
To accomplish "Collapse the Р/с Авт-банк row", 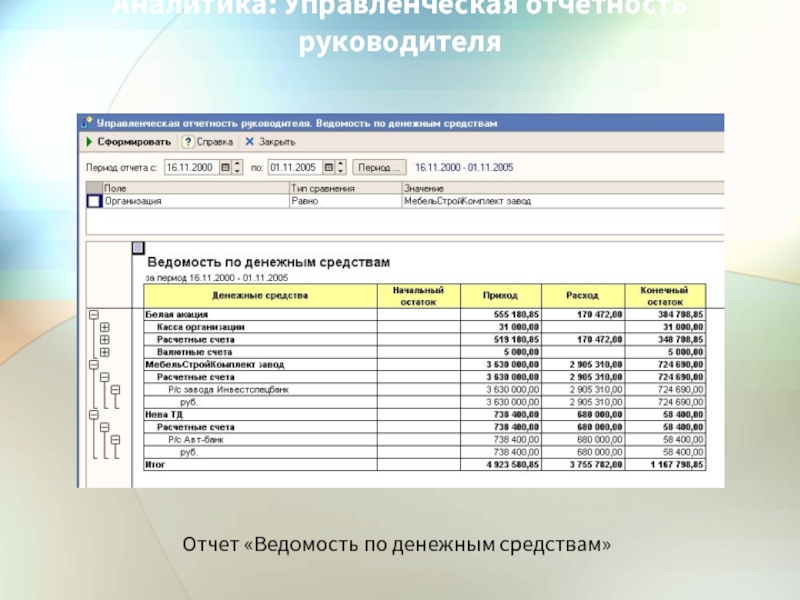I will point(115,440).
